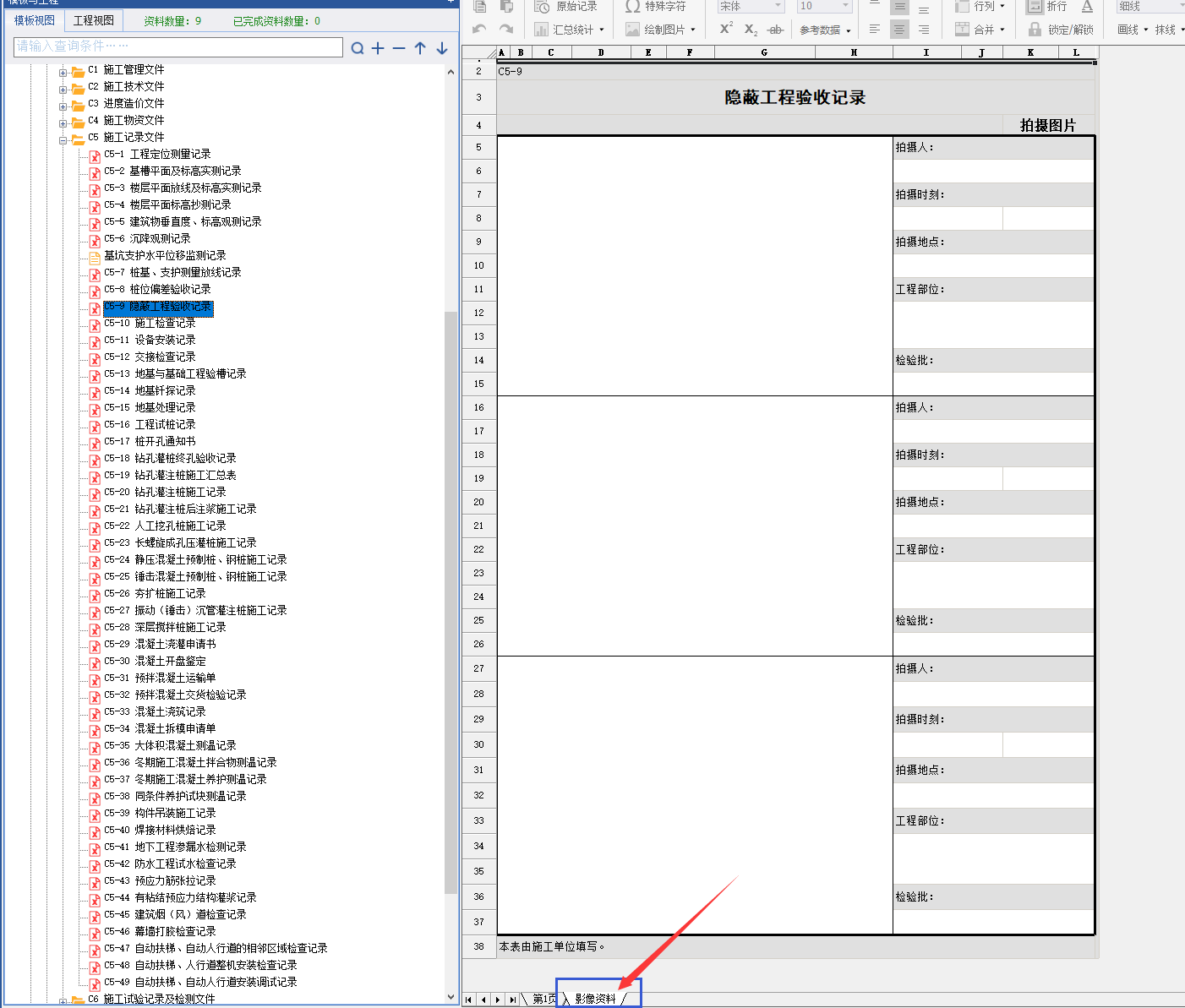The image size is (1185, 1008).
Task: Align text right in bottom row
Action: pos(923,29)
